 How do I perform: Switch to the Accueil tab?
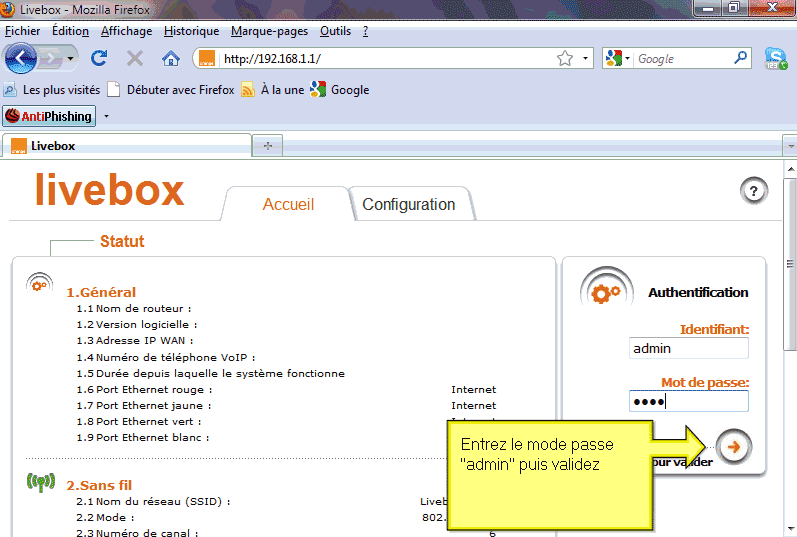(288, 204)
